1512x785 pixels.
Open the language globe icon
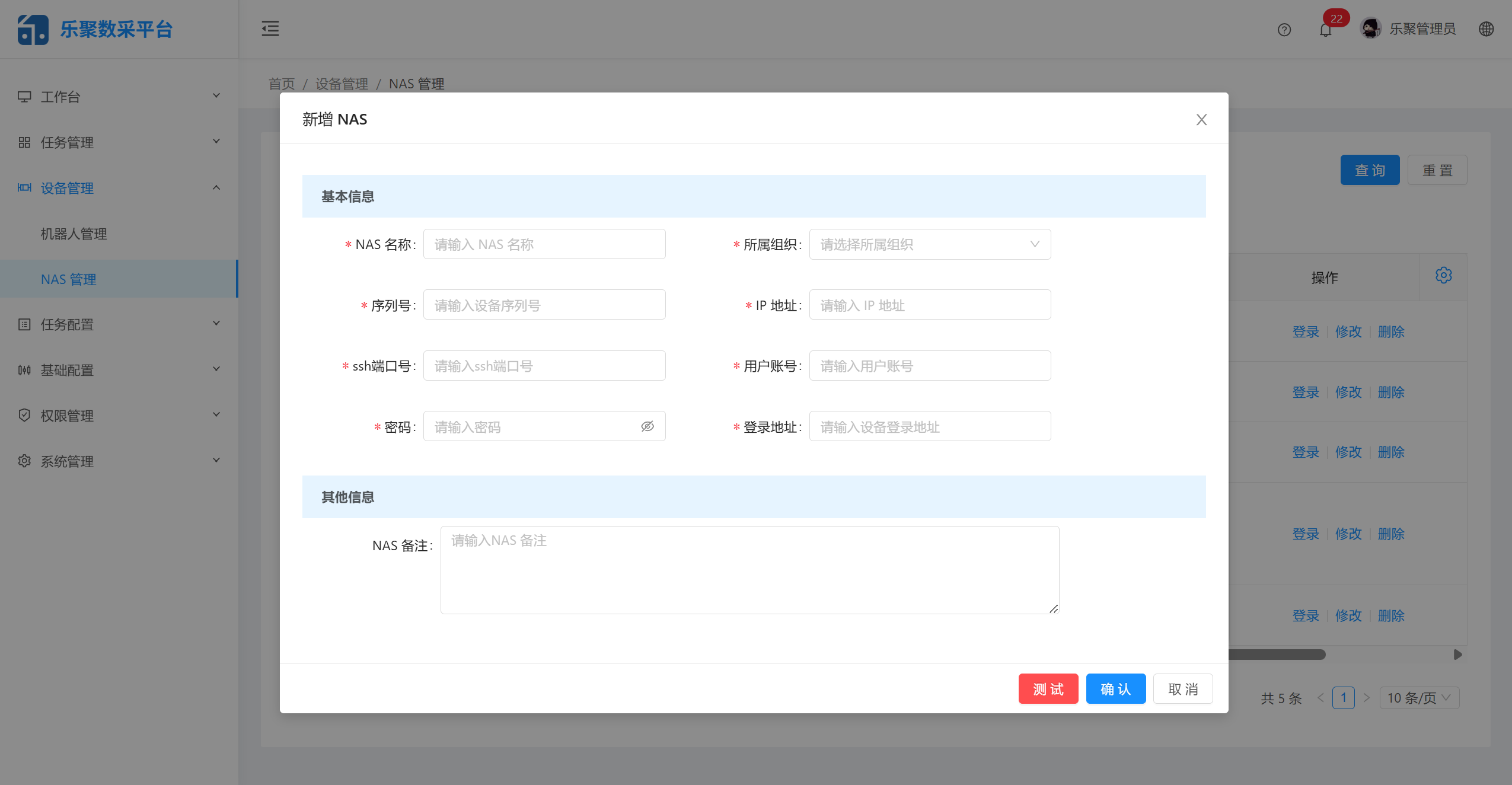tap(1486, 29)
